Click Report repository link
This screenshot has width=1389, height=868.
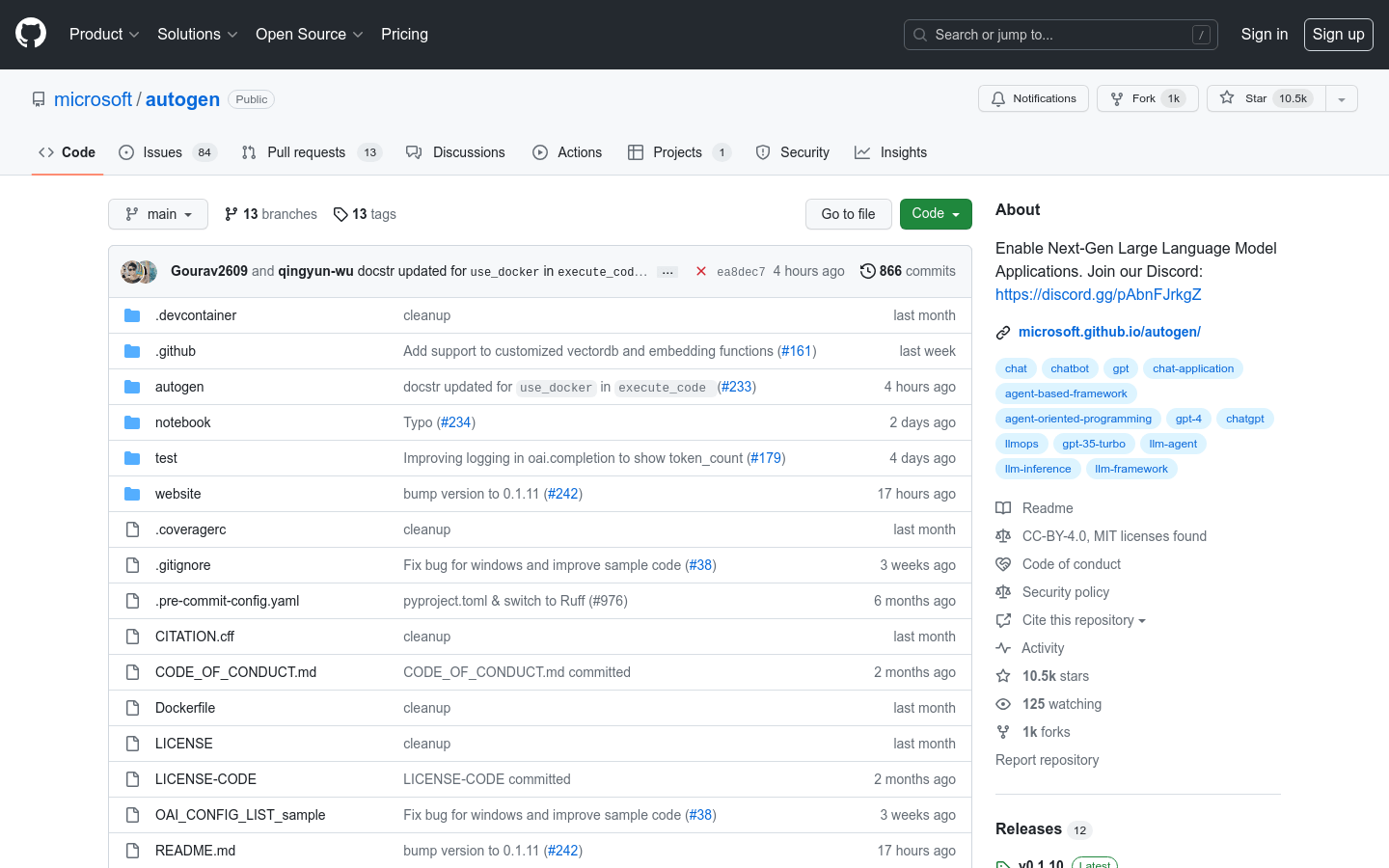(x=1047, y=760)
